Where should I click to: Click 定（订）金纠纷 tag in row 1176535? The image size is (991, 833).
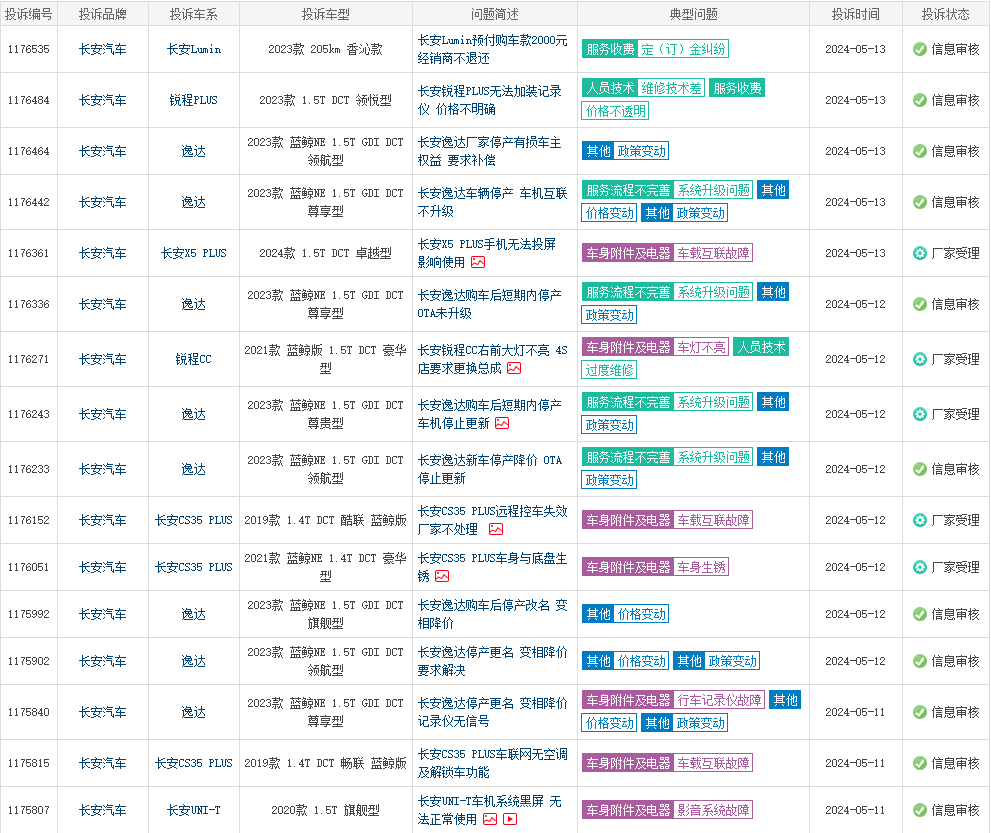click(x=683, y=49)
